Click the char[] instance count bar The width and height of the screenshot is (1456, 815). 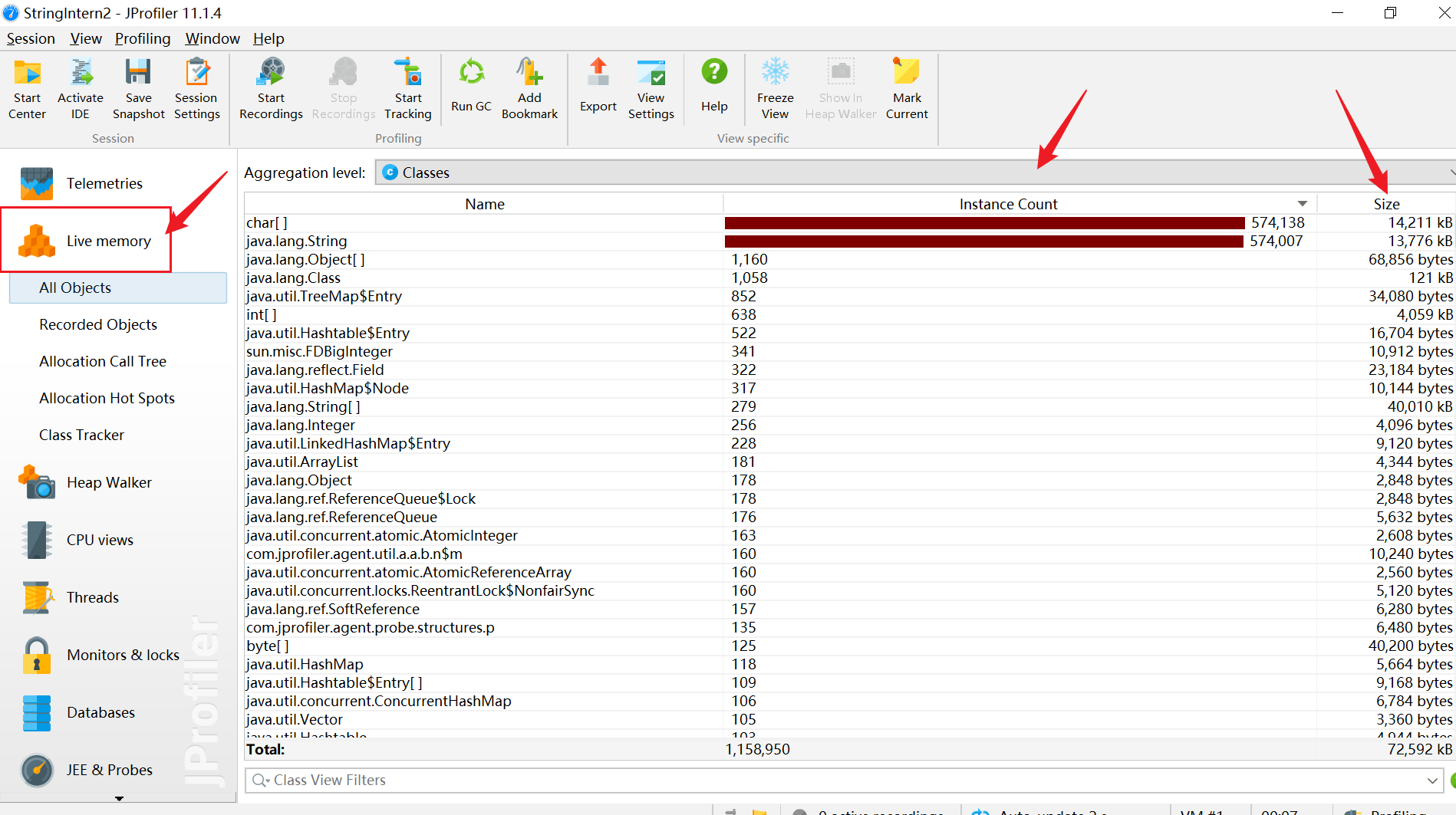(x=984, y=223)
